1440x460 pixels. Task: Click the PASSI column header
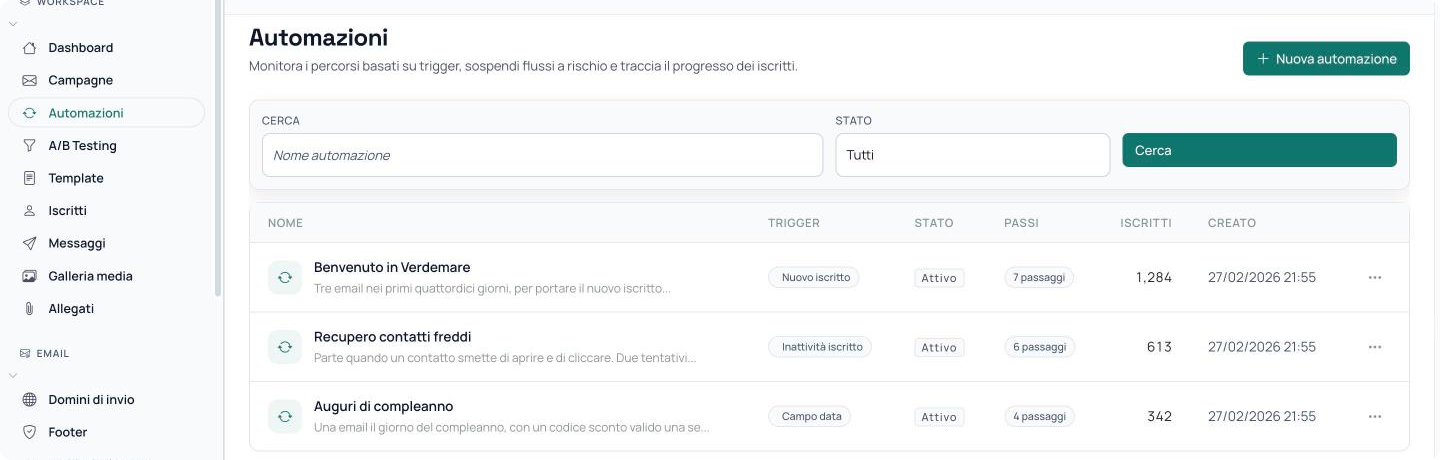point(1022,223)
